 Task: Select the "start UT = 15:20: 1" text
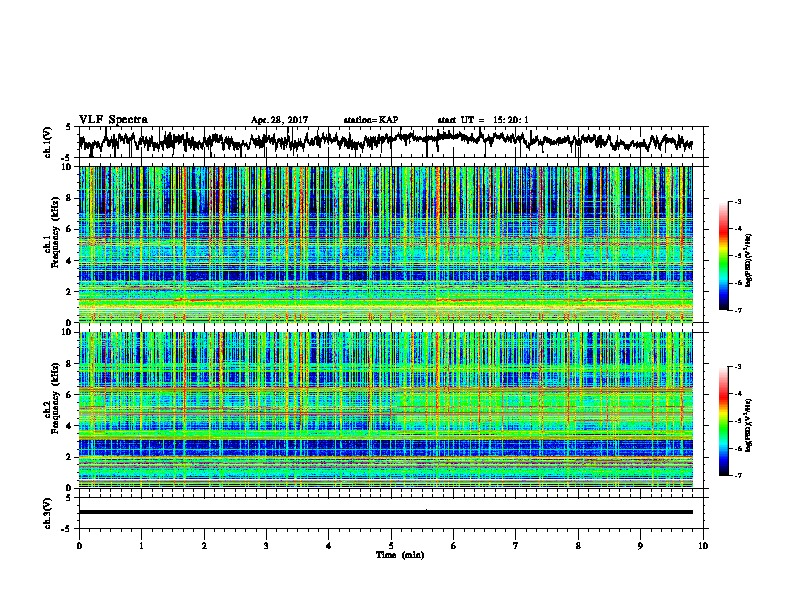click(483, 120)
